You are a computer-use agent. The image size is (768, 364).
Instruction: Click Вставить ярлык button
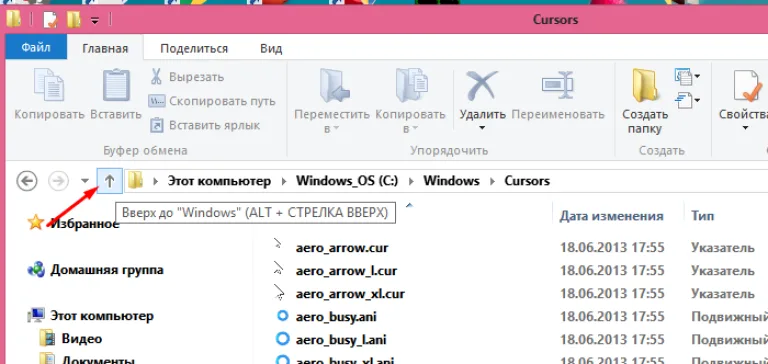pyautogui.click(x=204, y=125)
